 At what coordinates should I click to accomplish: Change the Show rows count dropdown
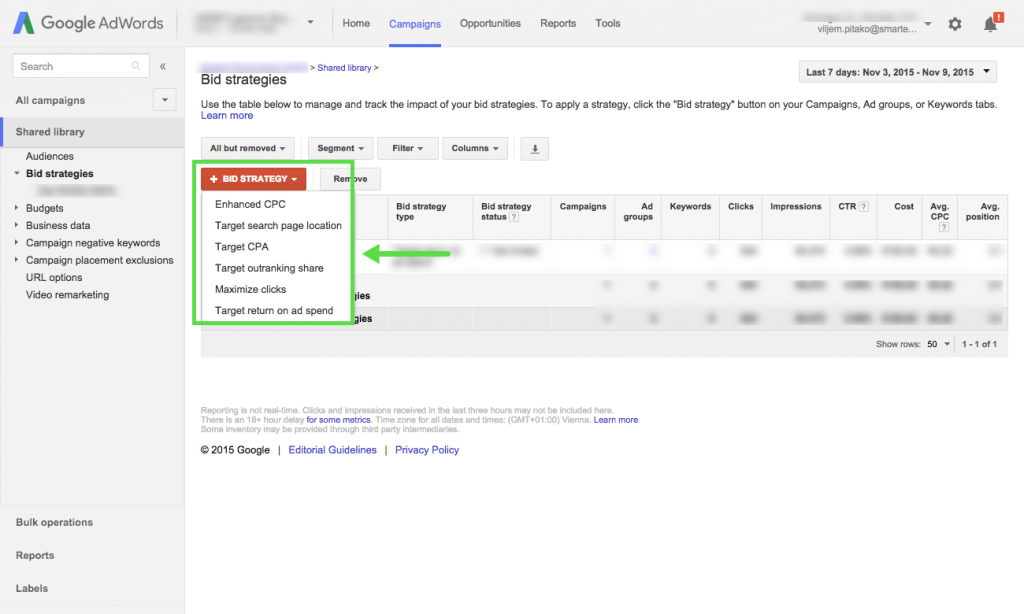[938, 344]
